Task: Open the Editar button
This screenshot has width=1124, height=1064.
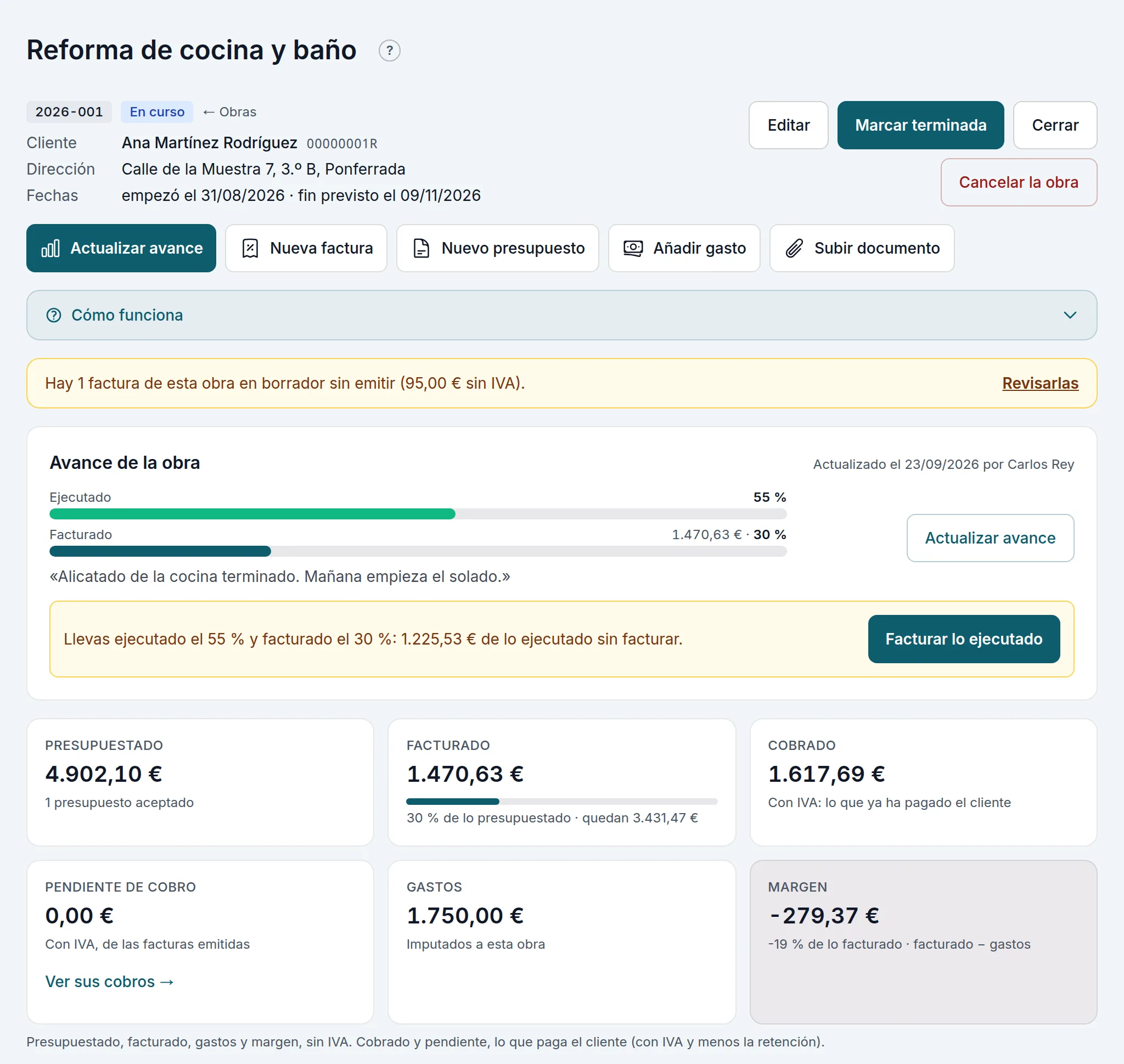Action: click(789, 125)
